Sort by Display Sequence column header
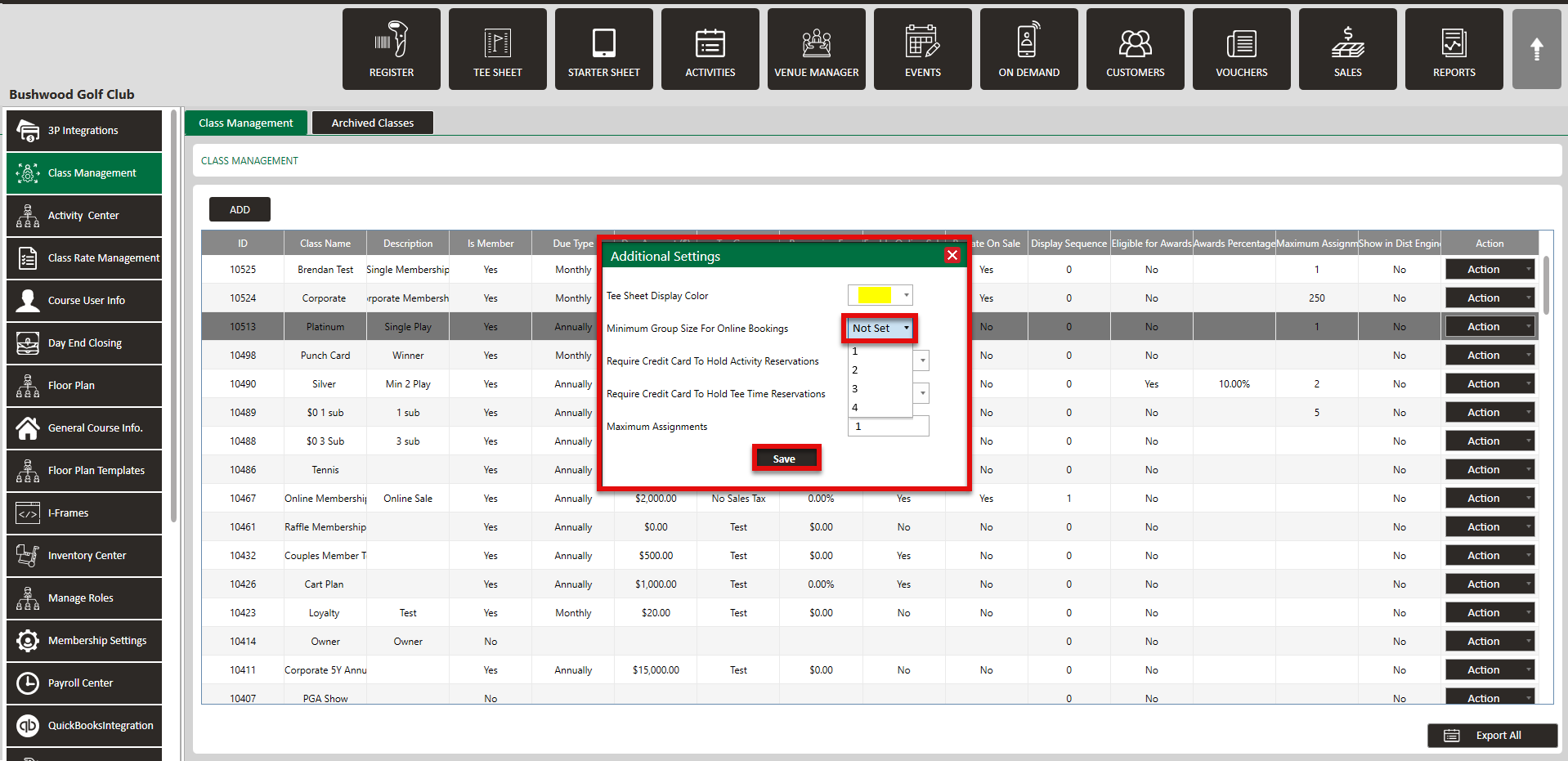This screenshot has width=1568, height=761. [1068, 244]
